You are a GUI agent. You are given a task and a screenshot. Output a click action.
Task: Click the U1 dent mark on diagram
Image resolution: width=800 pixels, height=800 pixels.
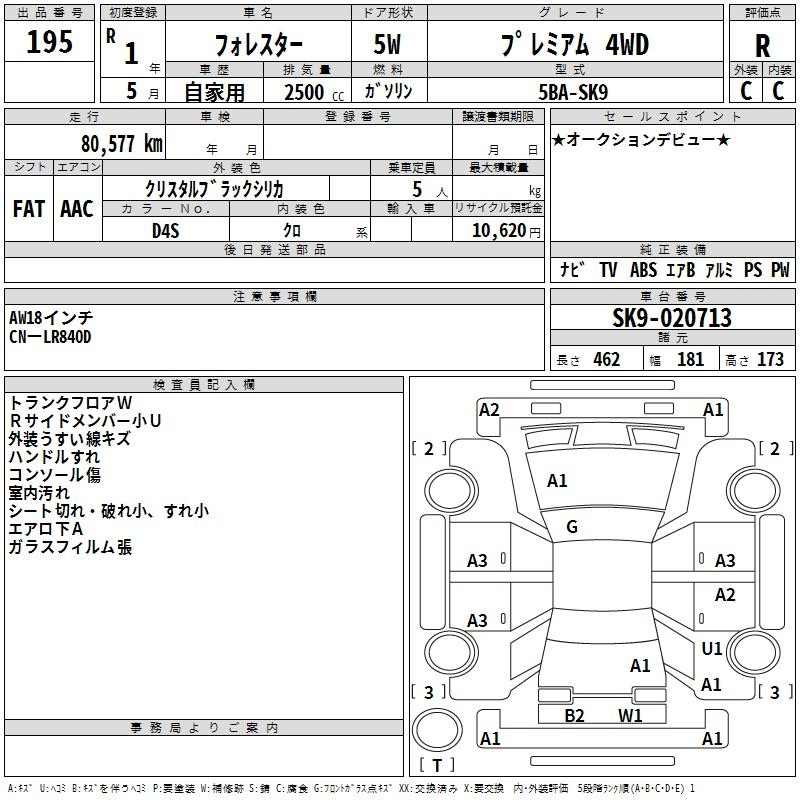coord(711,648)
